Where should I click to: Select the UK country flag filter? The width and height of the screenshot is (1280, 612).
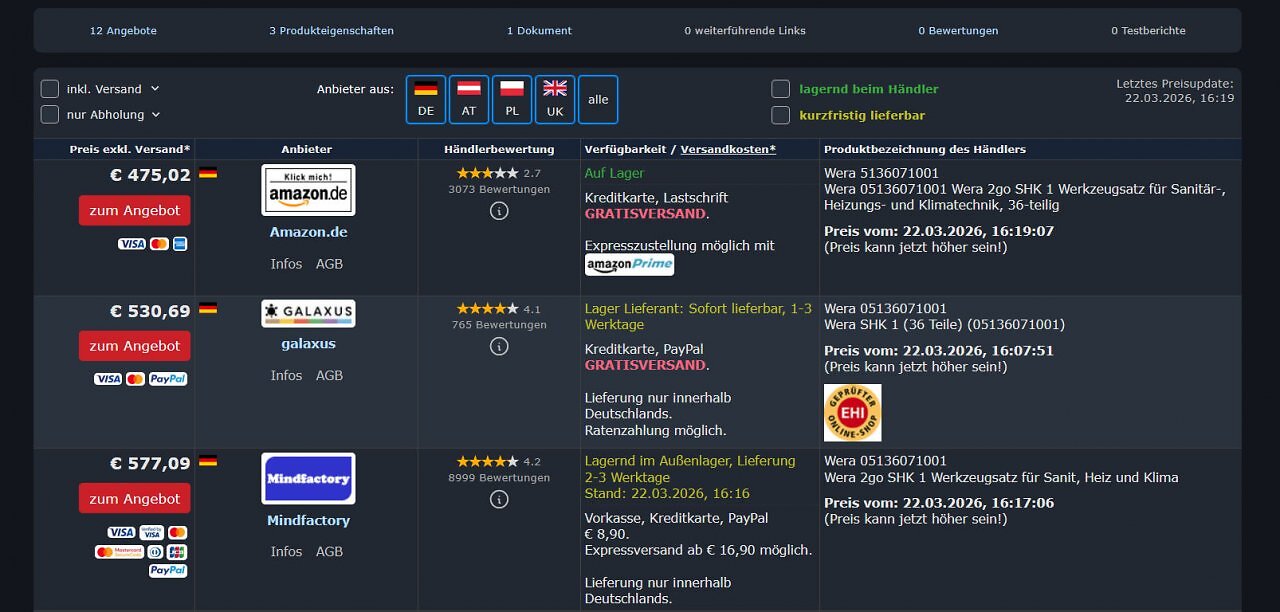tap(555, 100)
